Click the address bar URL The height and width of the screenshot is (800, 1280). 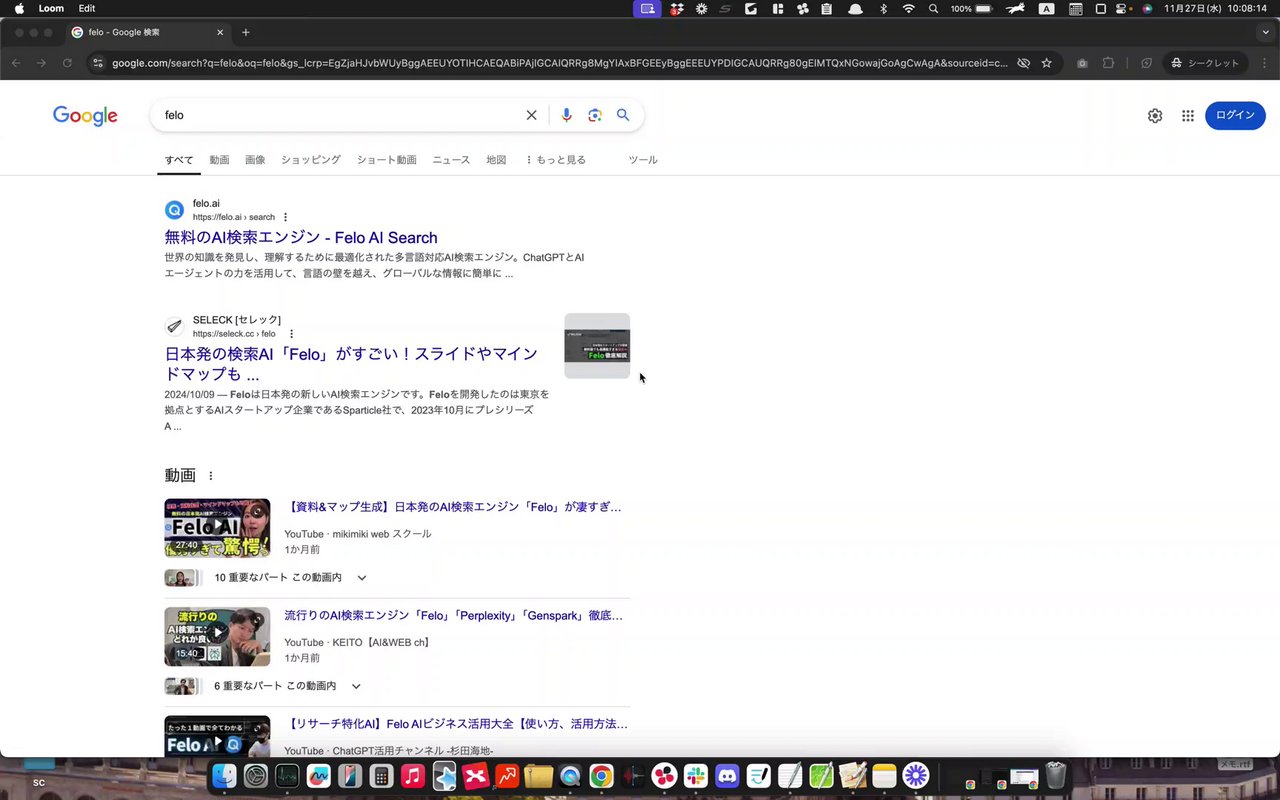[560, 63]
